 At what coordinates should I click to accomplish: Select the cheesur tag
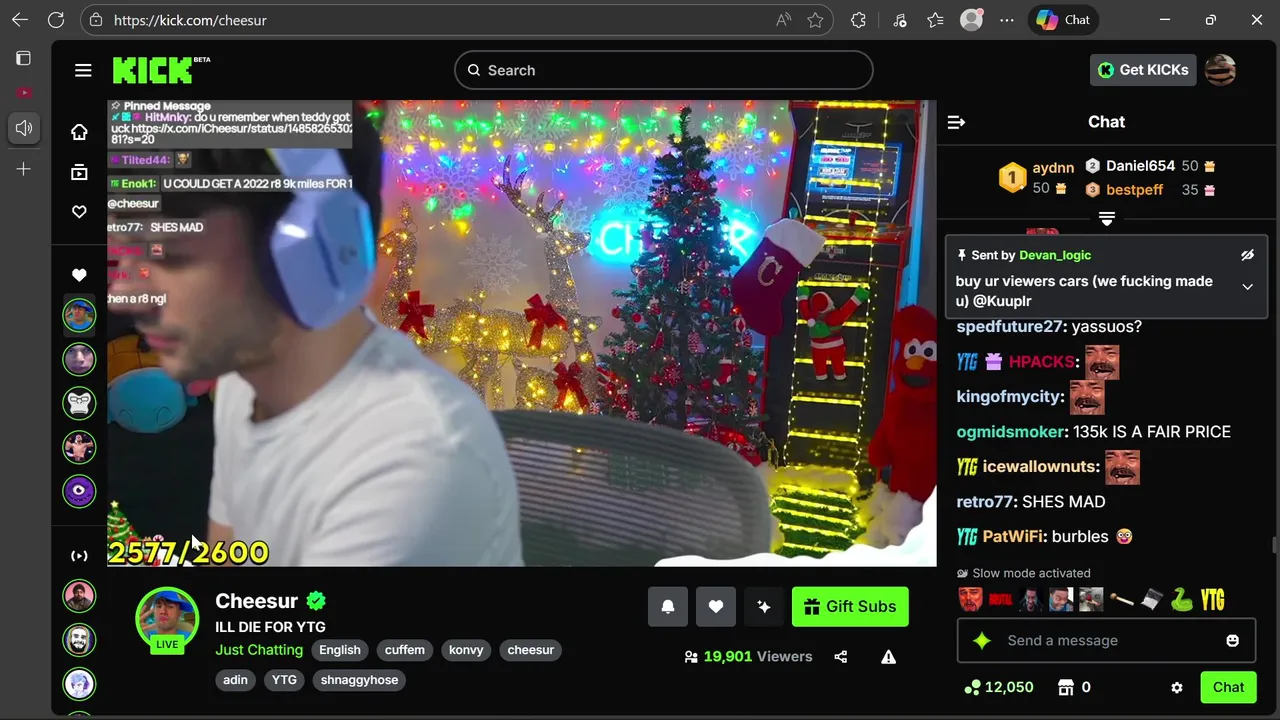tap(531, 650)
